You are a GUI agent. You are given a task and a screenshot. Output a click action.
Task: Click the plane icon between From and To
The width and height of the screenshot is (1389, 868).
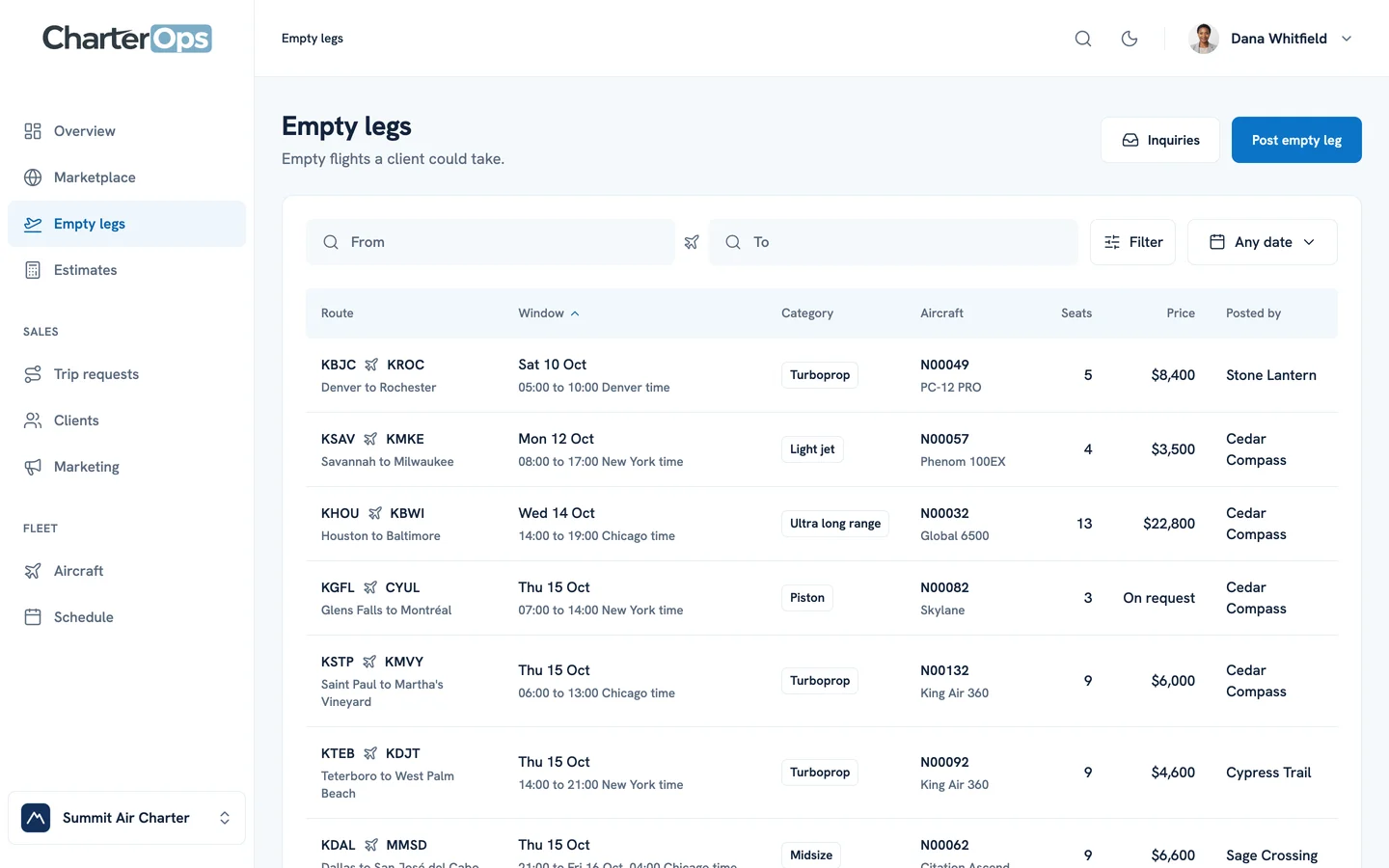click(x=692, y=242)
